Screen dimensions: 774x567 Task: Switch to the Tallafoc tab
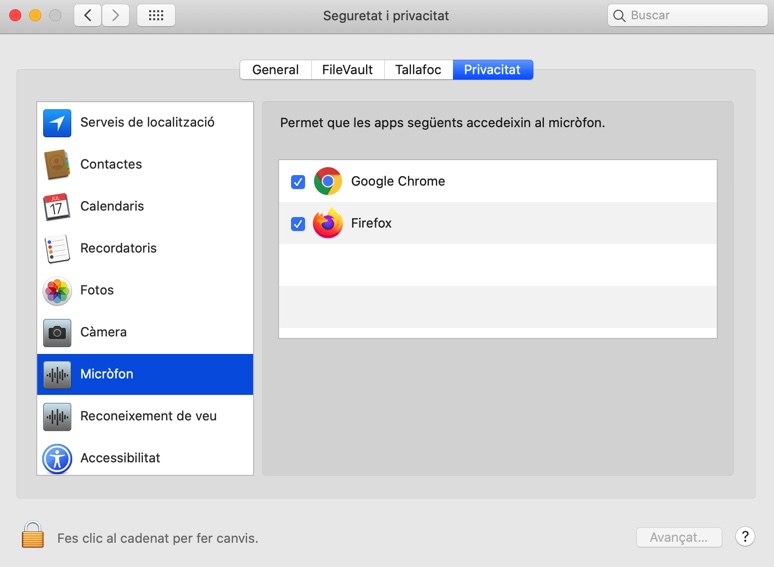click(418, 70)
